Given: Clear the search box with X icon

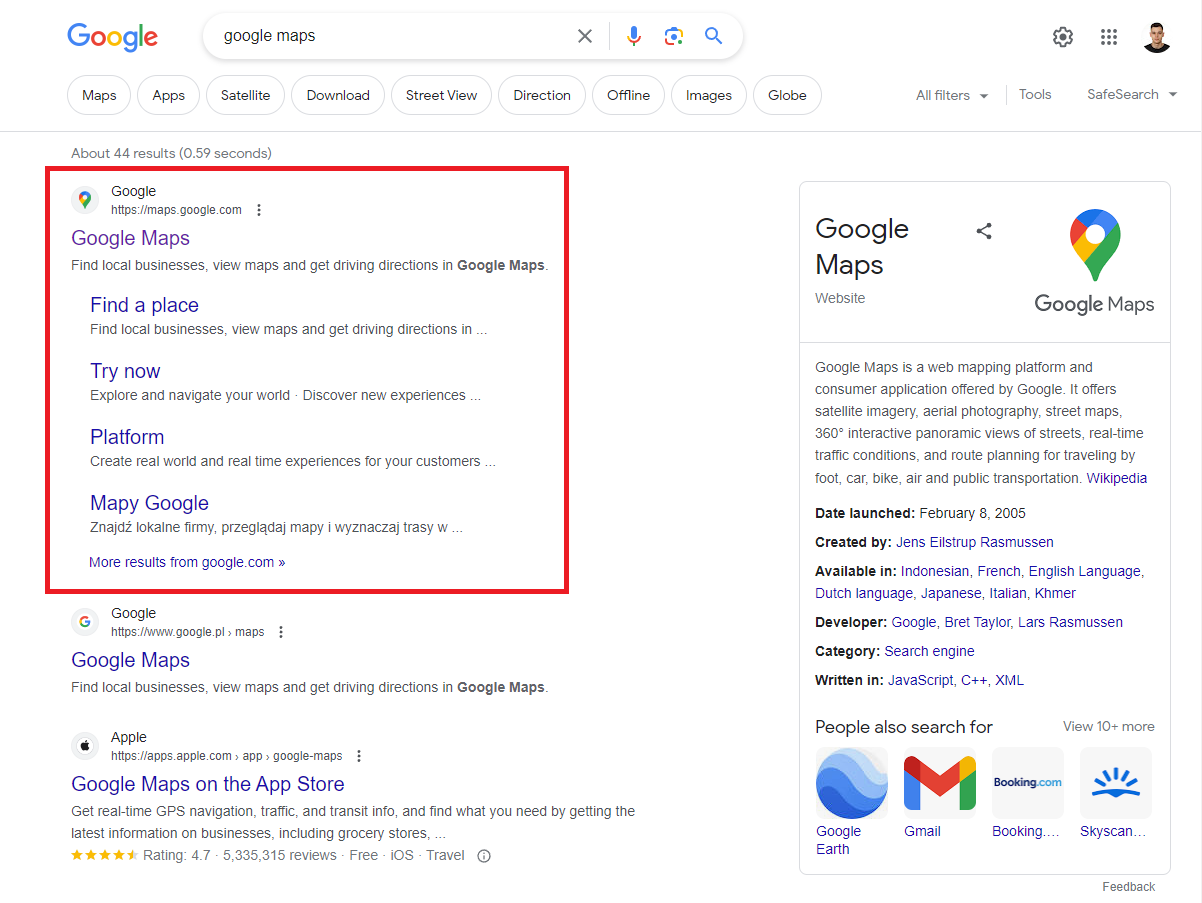Looking at the screenshot, I should pos(585,36).
